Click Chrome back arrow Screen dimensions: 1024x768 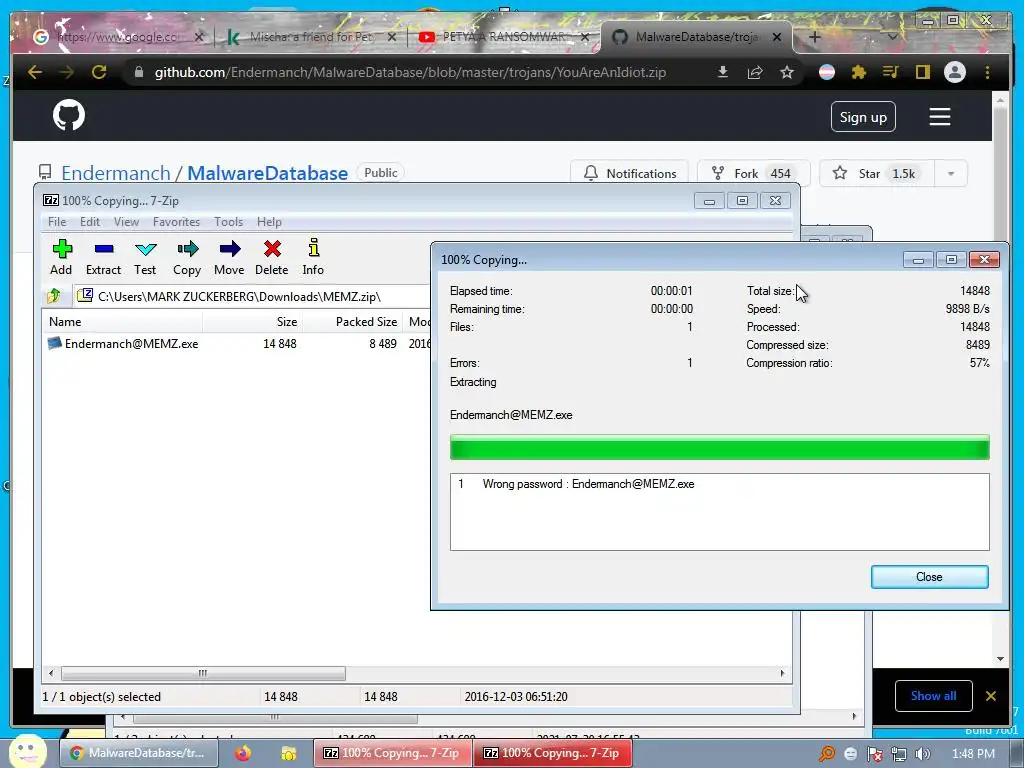click(35, 72)
